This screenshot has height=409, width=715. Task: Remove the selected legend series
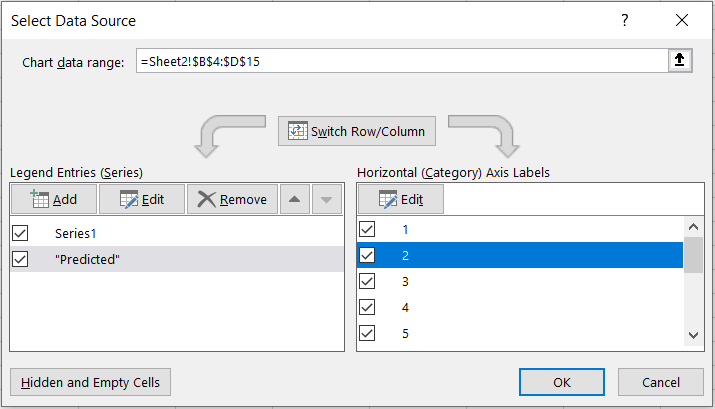pyautogui.click(x=232, y=199)
